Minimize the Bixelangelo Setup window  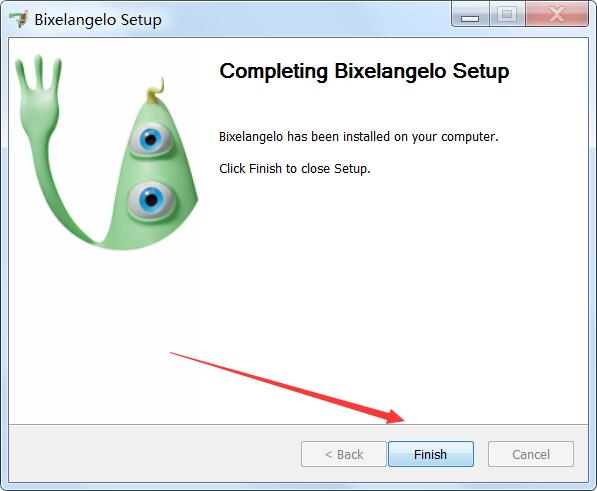470,15
